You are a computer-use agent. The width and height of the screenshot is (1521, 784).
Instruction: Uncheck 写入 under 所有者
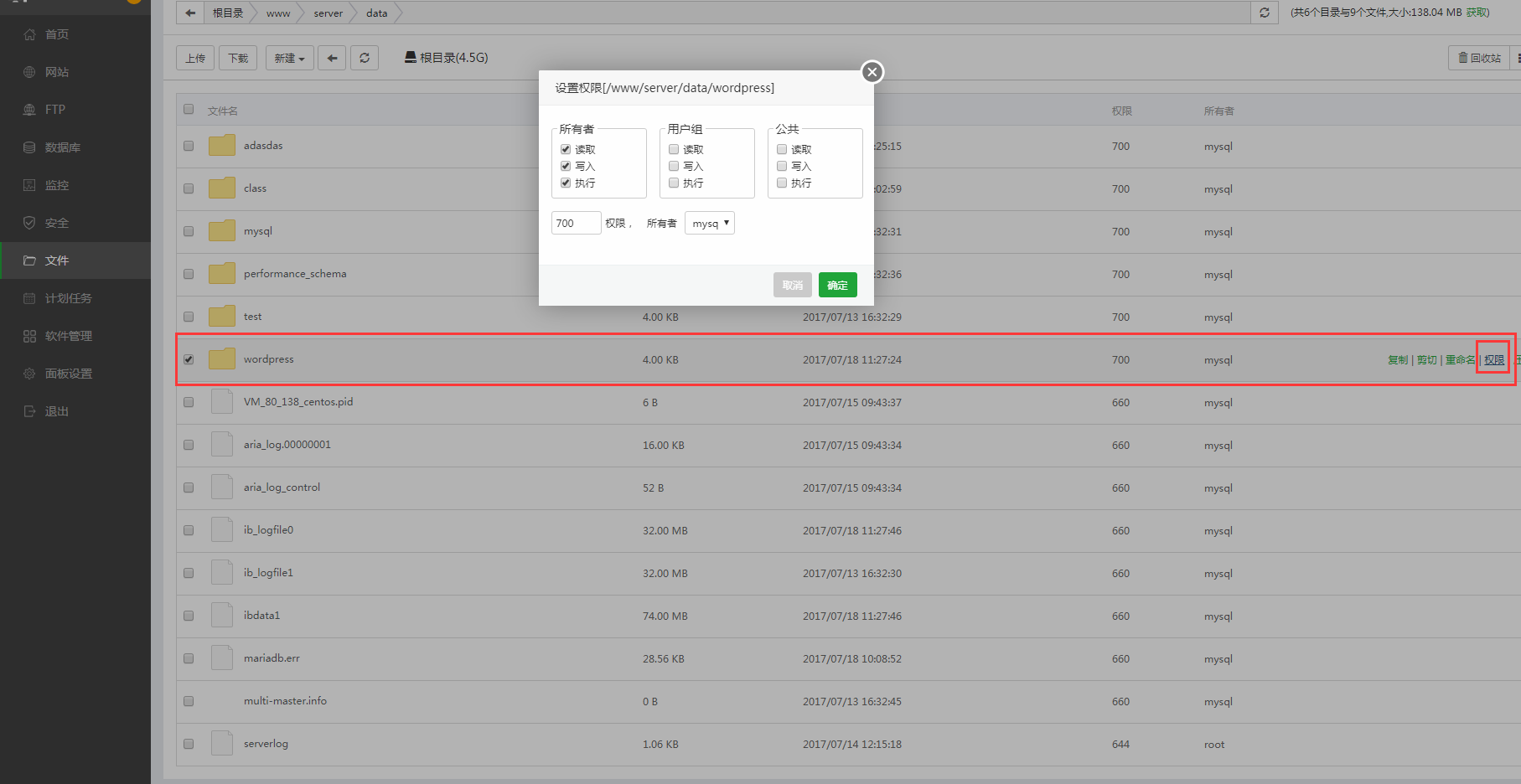[x=566, y=166]
